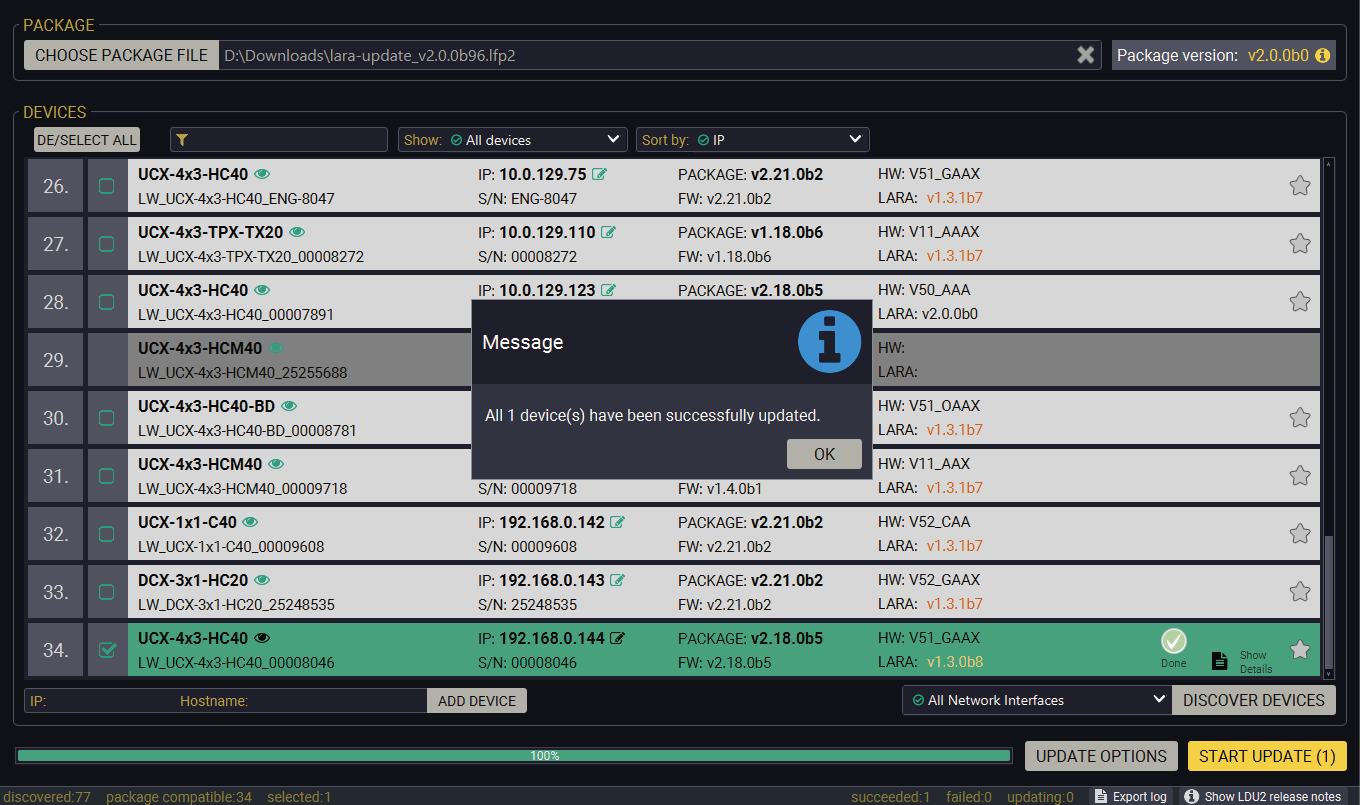Image resolution: width=1360 pixels, height=805 pixels.
Task: Click LARA version v1.3.0b8
Action: 954,662
